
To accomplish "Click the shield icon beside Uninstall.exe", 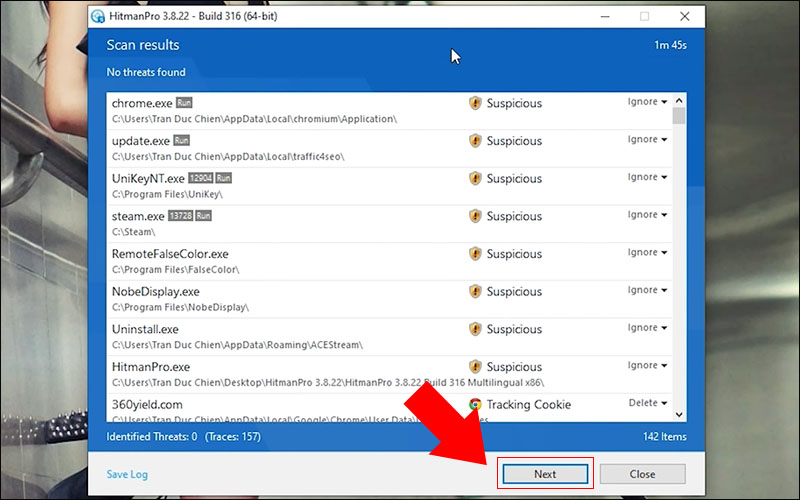I will click(x=475, y=329).
